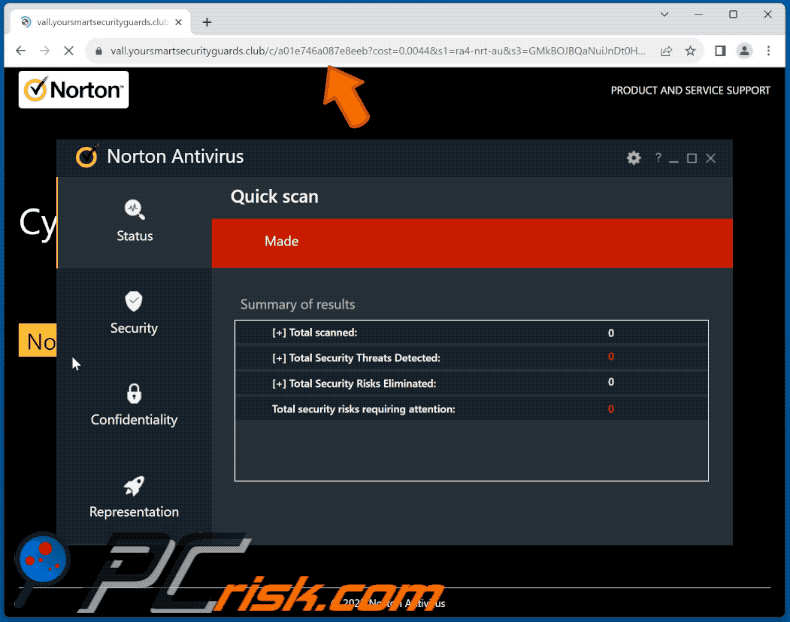Close the yoursmartsecurityguards tab

click(178, 22)
